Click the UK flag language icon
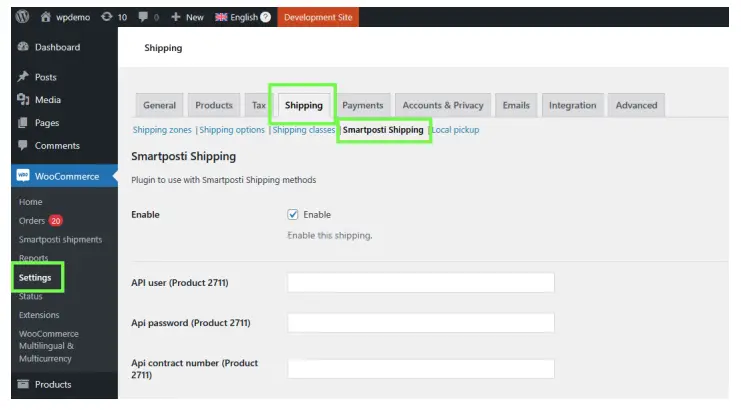Image resolution: width=741 pixels, height=410 pixels. (221, 17)
